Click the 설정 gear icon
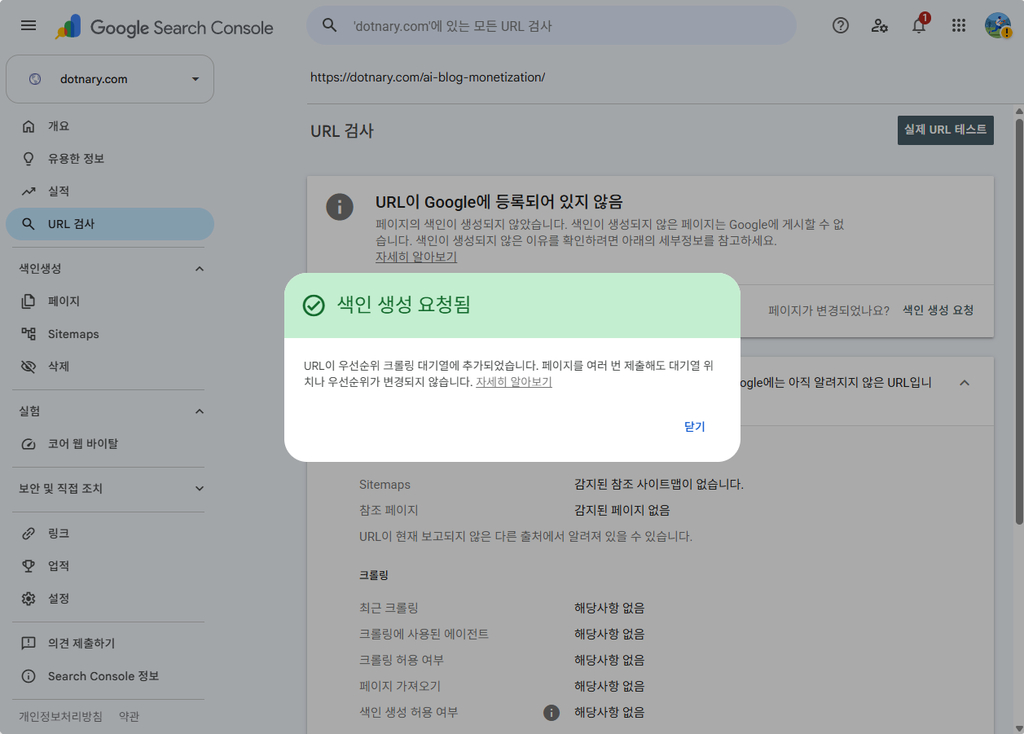 point(28,599)
